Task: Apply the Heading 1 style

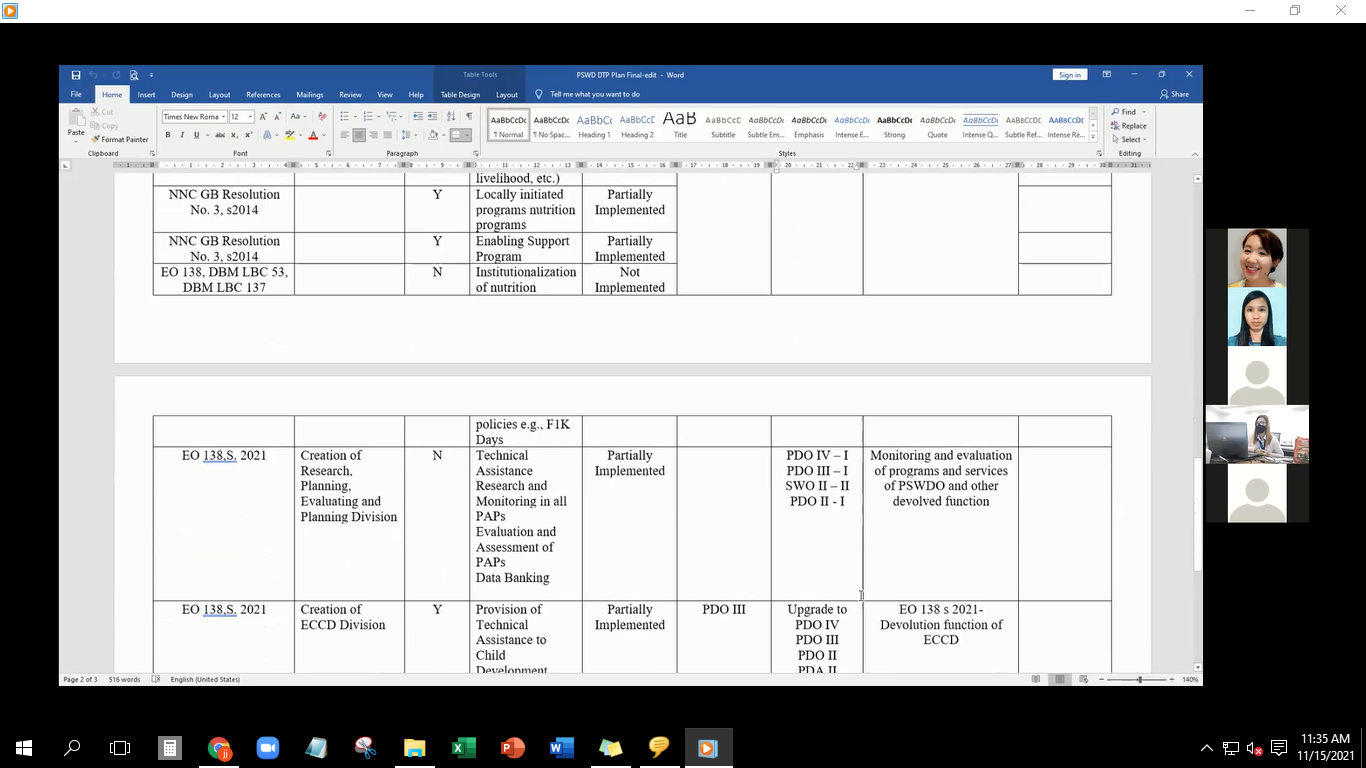Action: click(x=593, y=125)
